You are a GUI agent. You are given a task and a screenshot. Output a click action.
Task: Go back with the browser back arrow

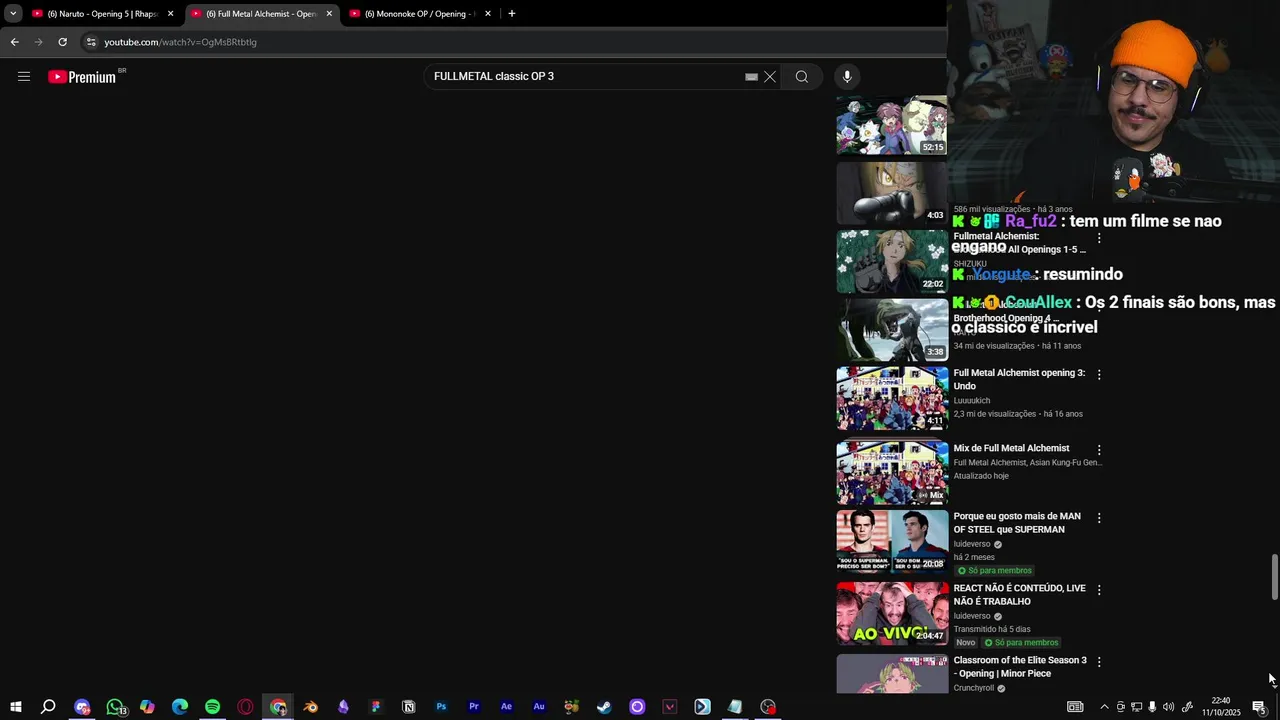click(14, 42)
